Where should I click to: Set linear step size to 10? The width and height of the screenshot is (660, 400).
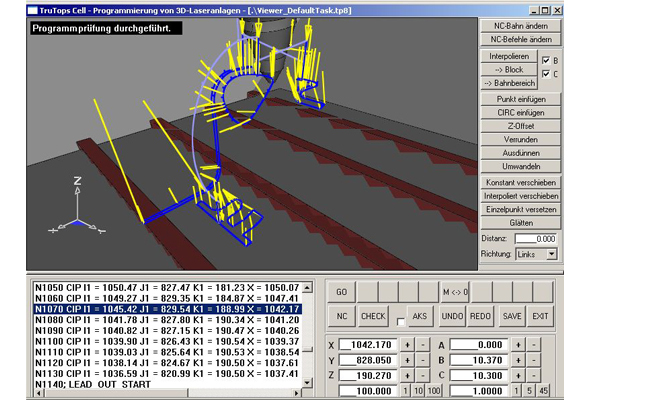click(x=417, y=389)
